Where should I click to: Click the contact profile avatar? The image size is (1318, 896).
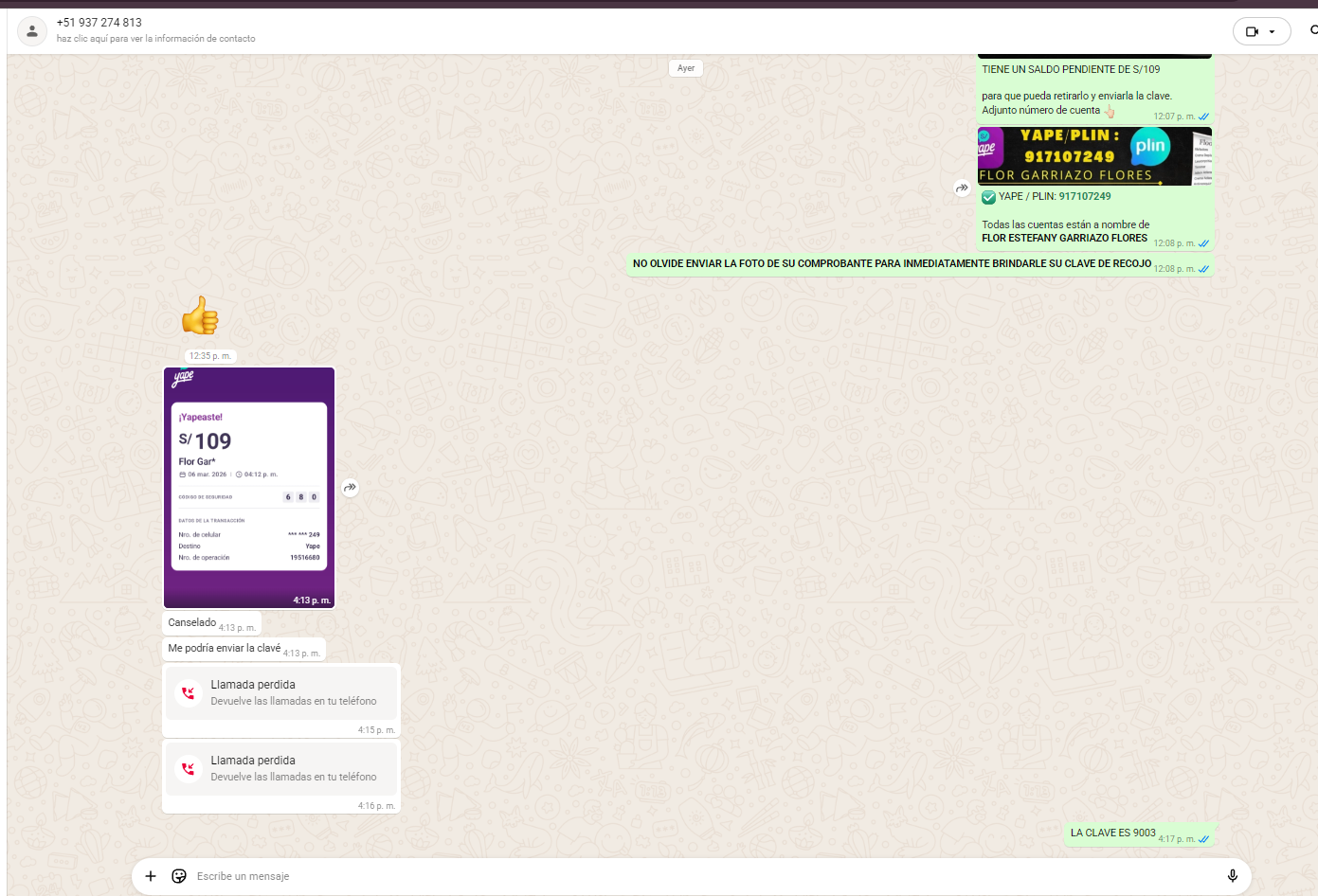pos(32,31)
